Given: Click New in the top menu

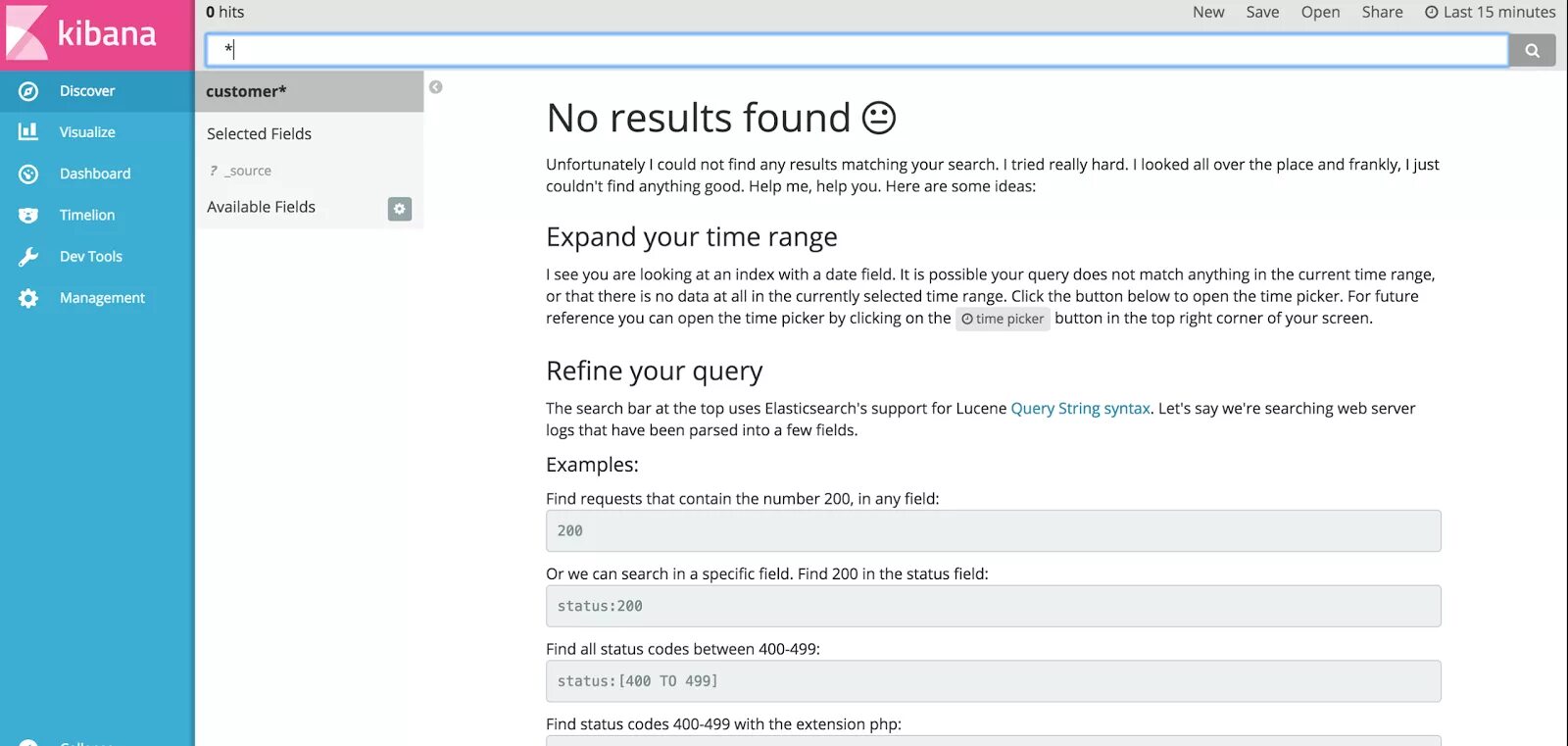Looking at the screenshot, I should pos(1208,12).
